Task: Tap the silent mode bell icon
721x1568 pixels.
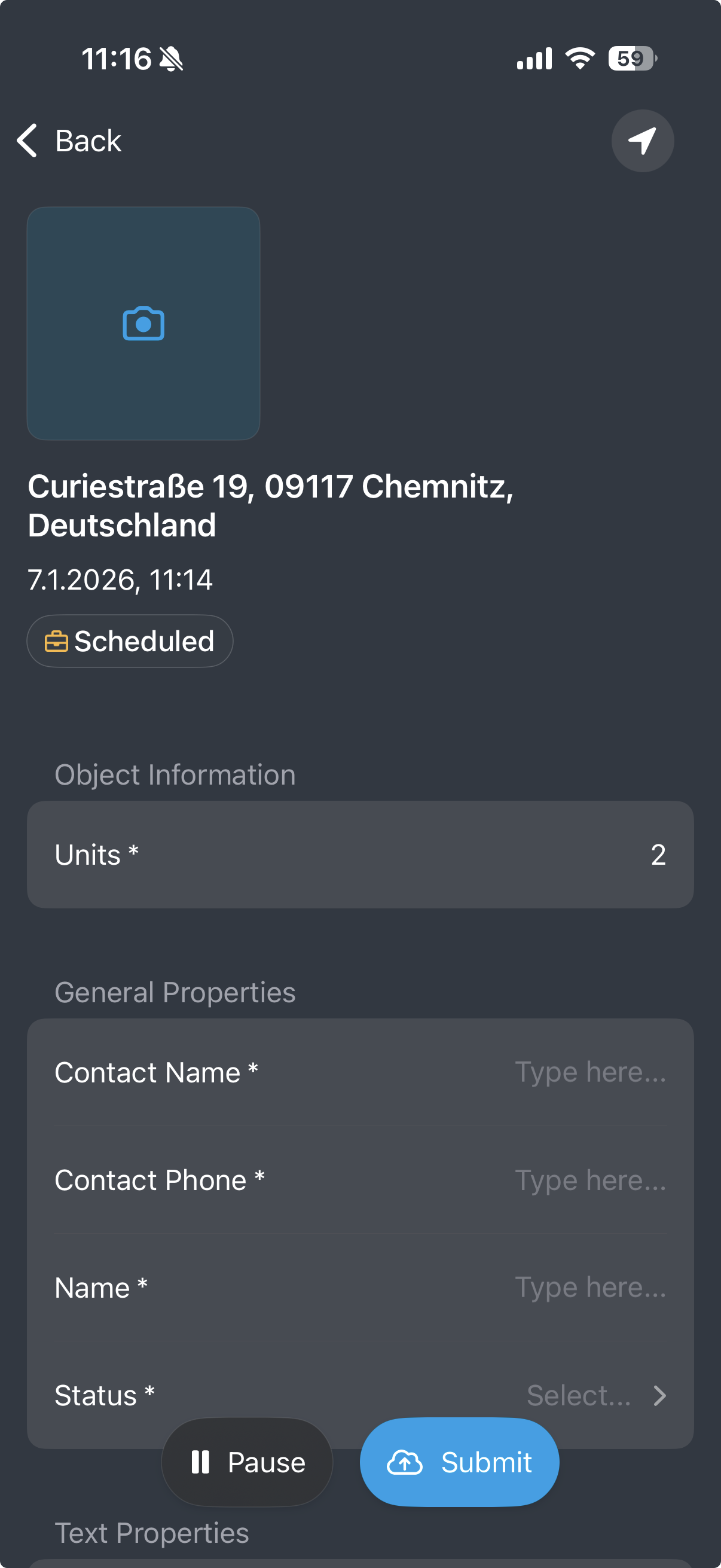Action: click(171, 59)
